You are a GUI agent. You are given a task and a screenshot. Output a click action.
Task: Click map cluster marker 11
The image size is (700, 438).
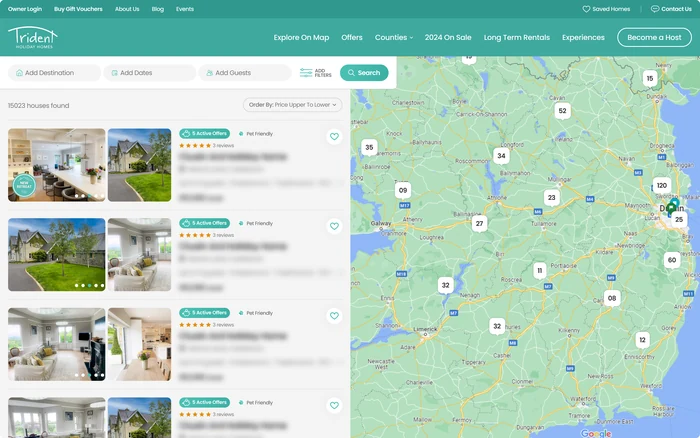click(540, 271)
